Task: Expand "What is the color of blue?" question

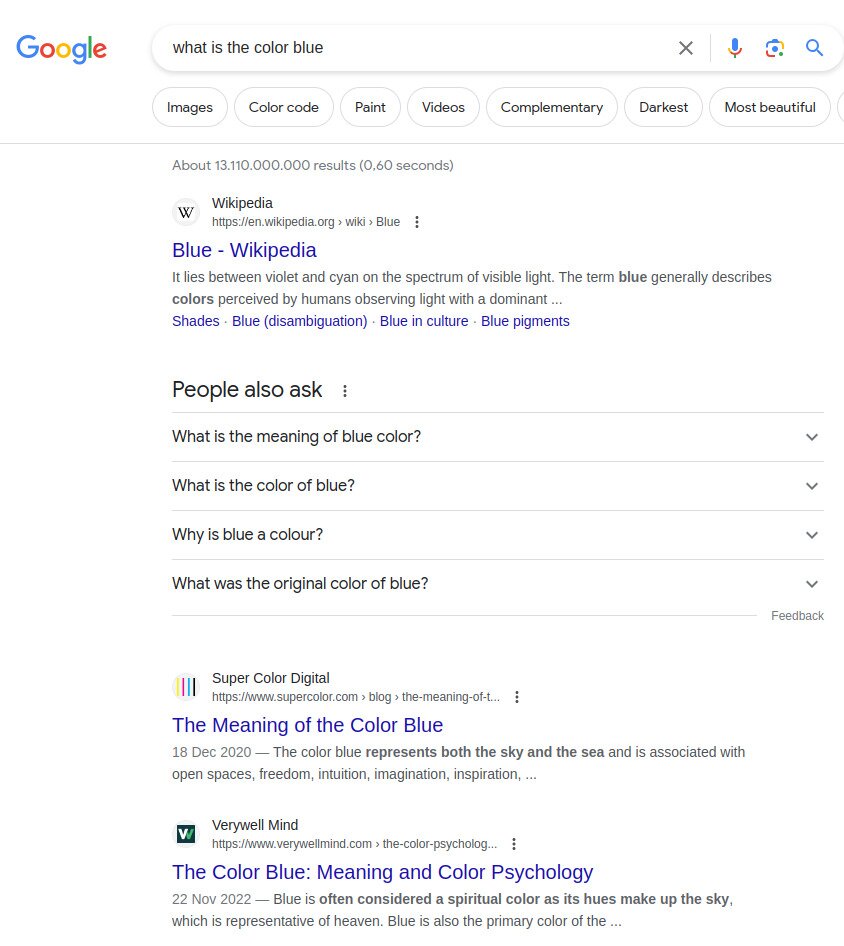Action: (x=498, y=486)
